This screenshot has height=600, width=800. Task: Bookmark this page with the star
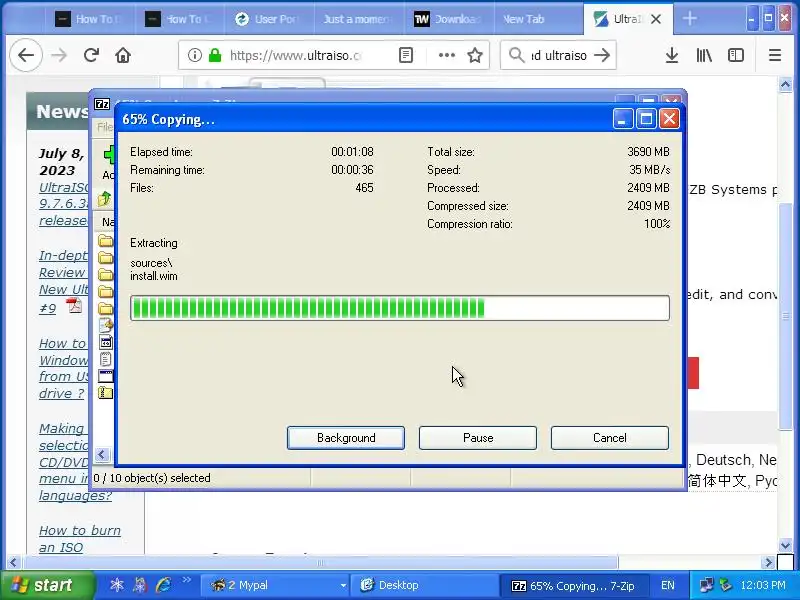pyautogui.click(x=475, y=55)
